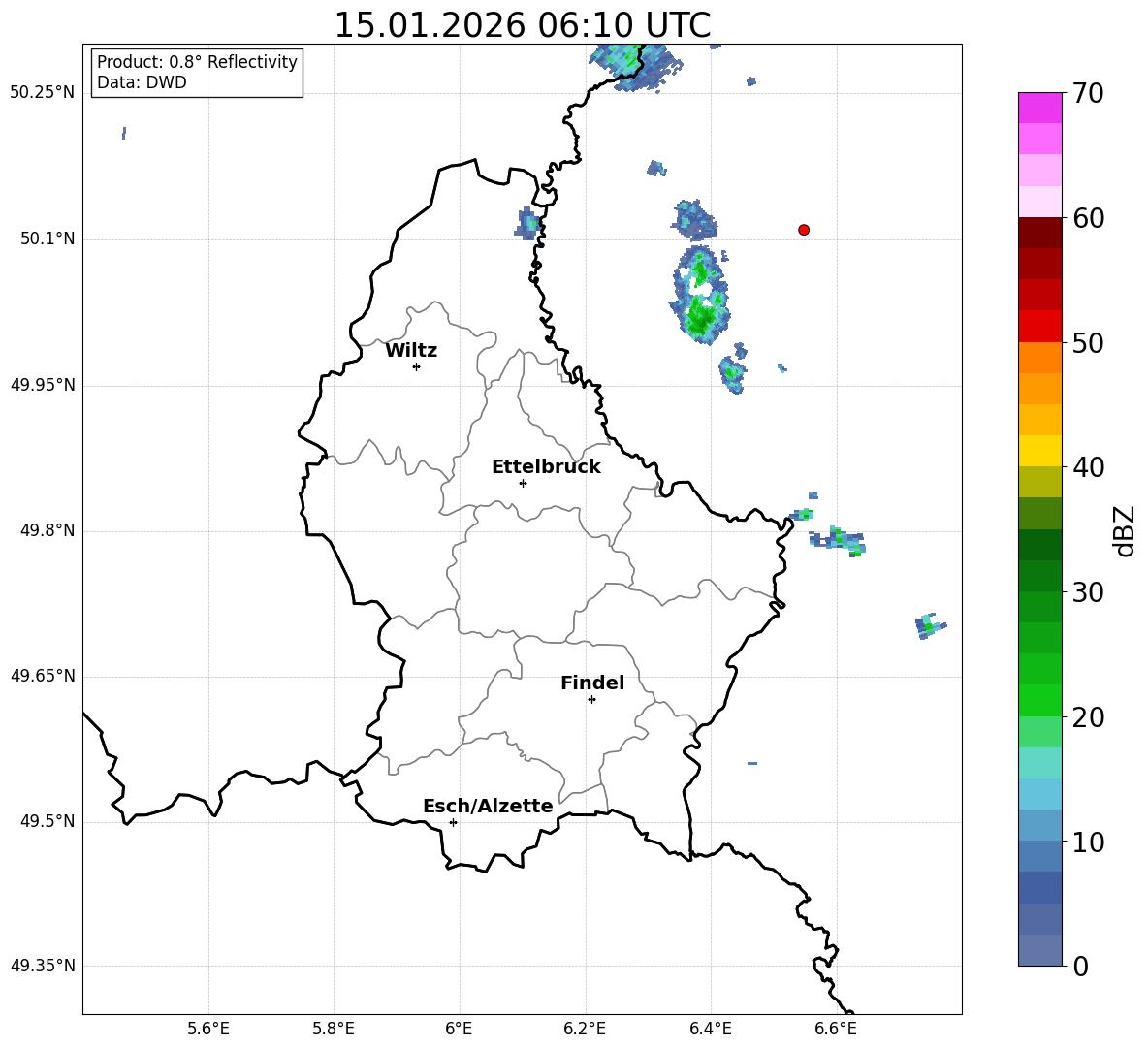Click the Wiltz location cross marker

(417, 366)
